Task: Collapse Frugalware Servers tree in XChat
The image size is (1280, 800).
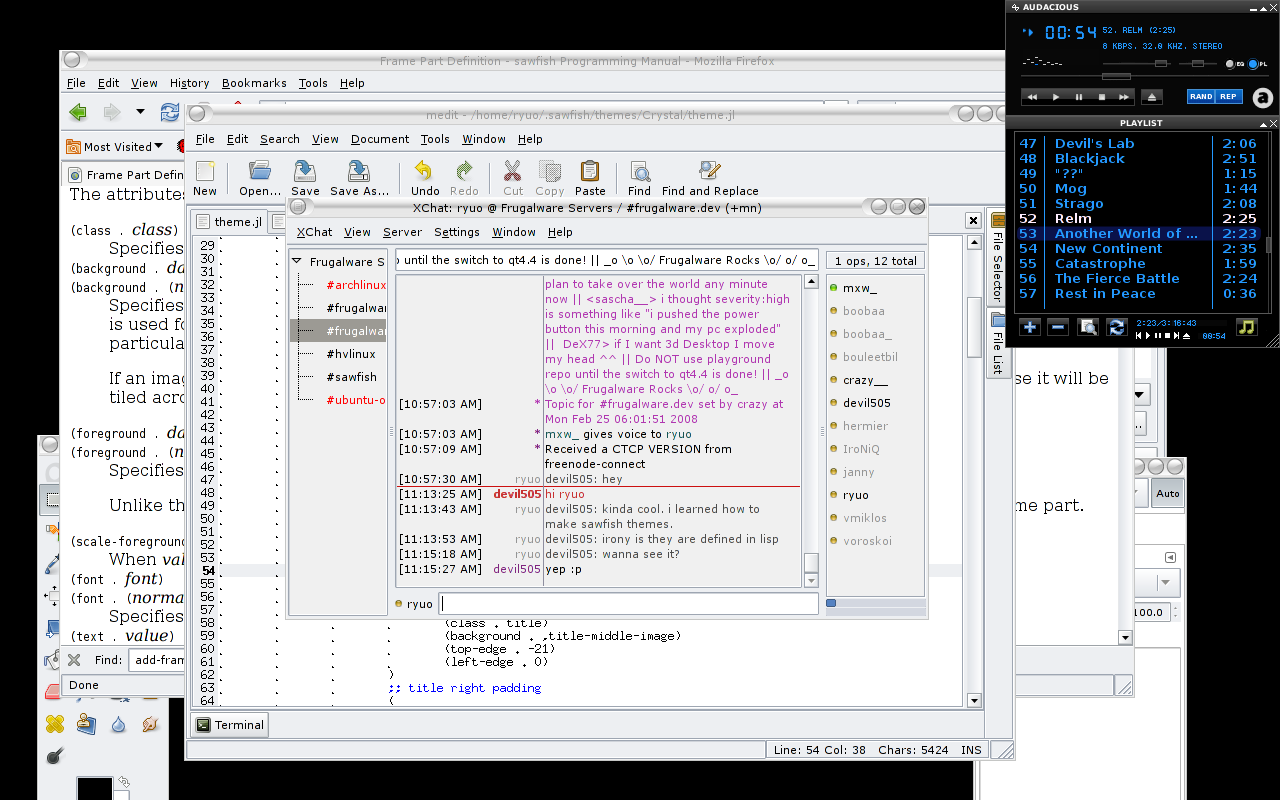Action: click(x=297, y=262)
